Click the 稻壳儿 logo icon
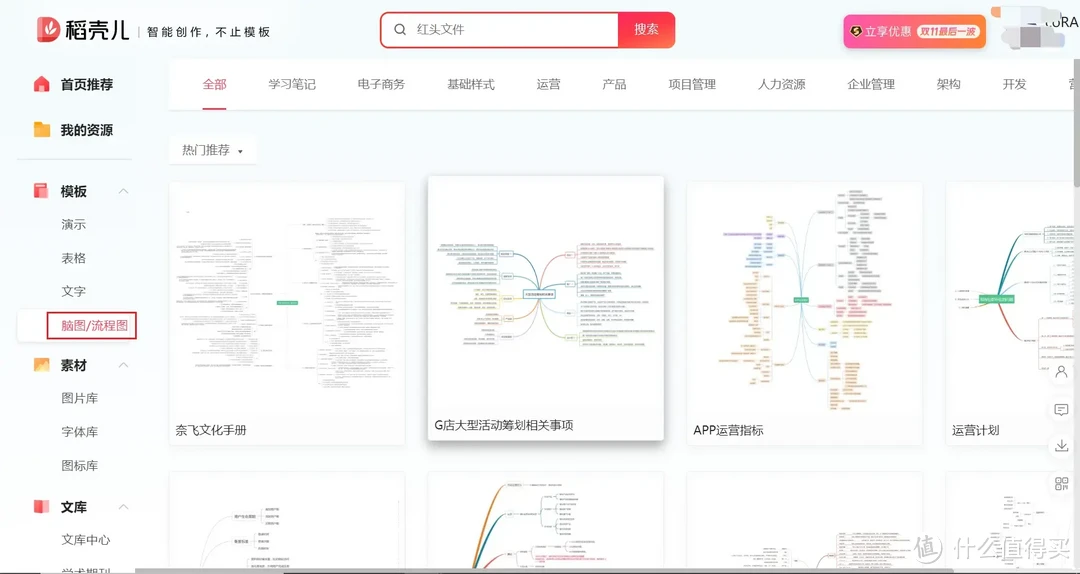 pos(48,30)
